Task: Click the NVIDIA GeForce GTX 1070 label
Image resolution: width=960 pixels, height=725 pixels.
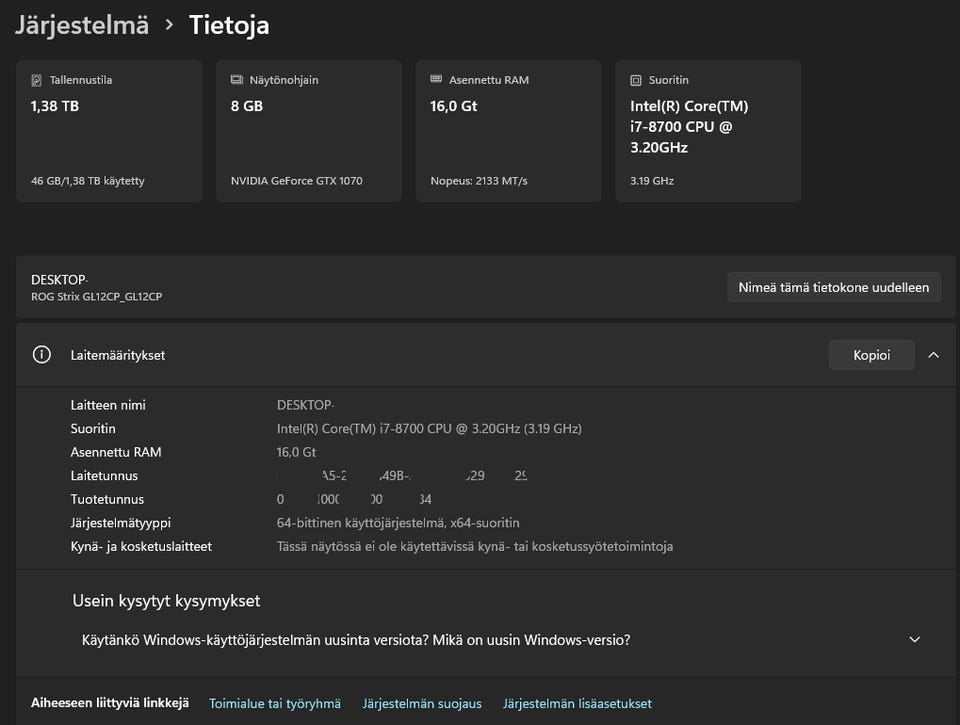Action: tap(297, 181)
